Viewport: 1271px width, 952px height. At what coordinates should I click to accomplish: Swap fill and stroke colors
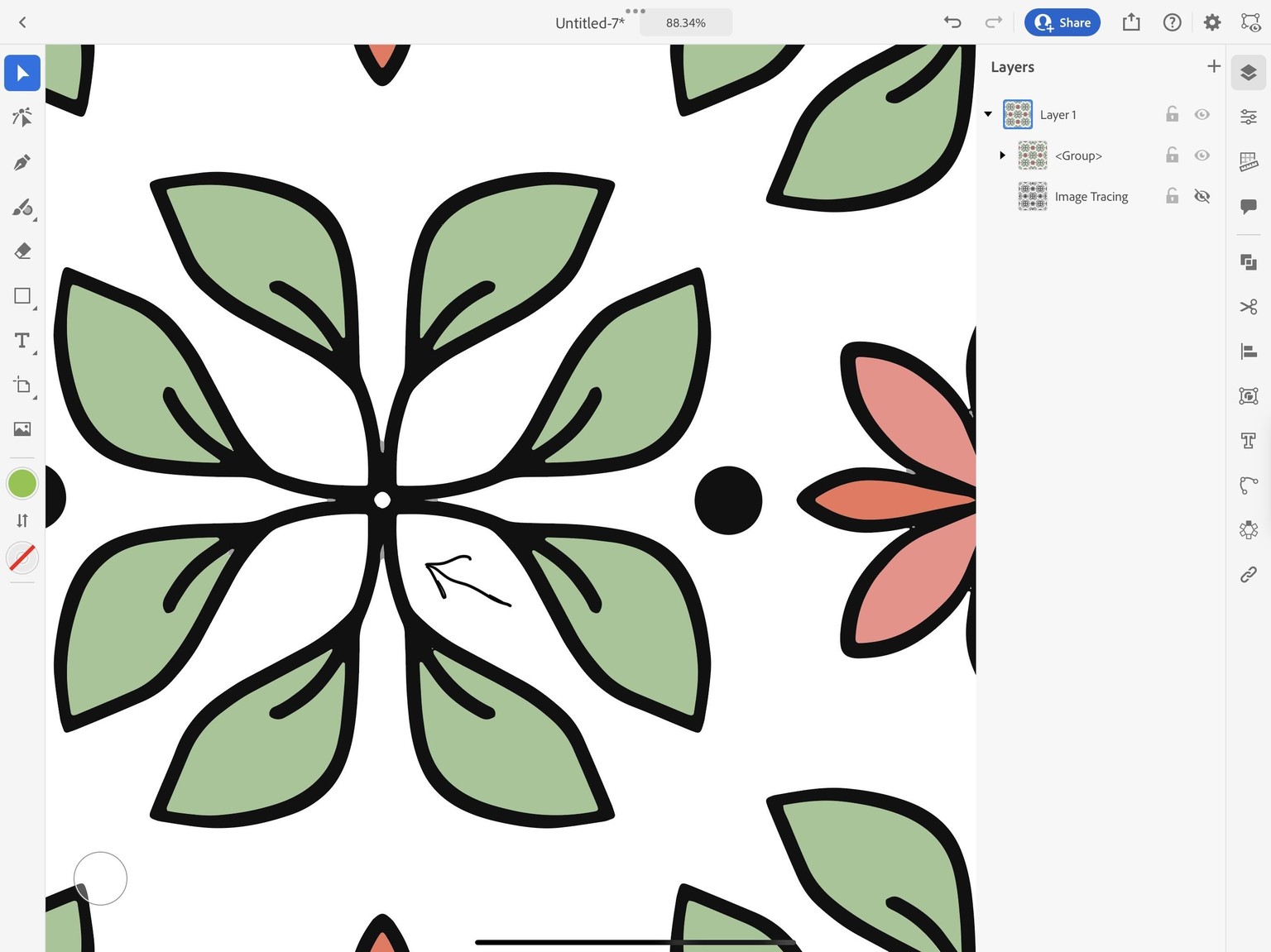(x=22, y=520)
